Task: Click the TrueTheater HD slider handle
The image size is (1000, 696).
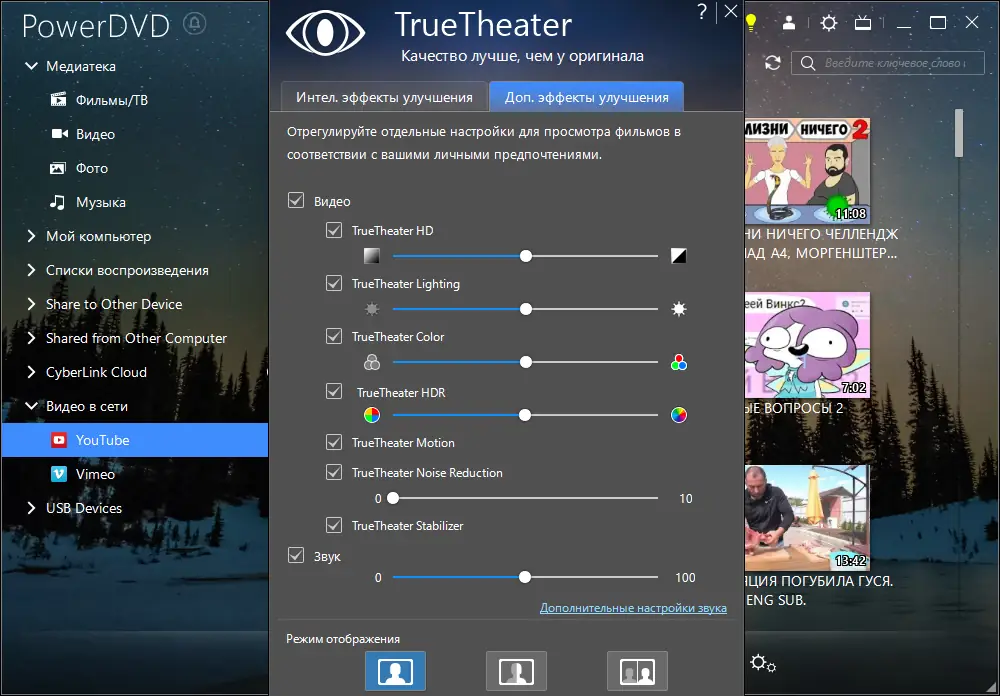Action: tap(526, 256)
